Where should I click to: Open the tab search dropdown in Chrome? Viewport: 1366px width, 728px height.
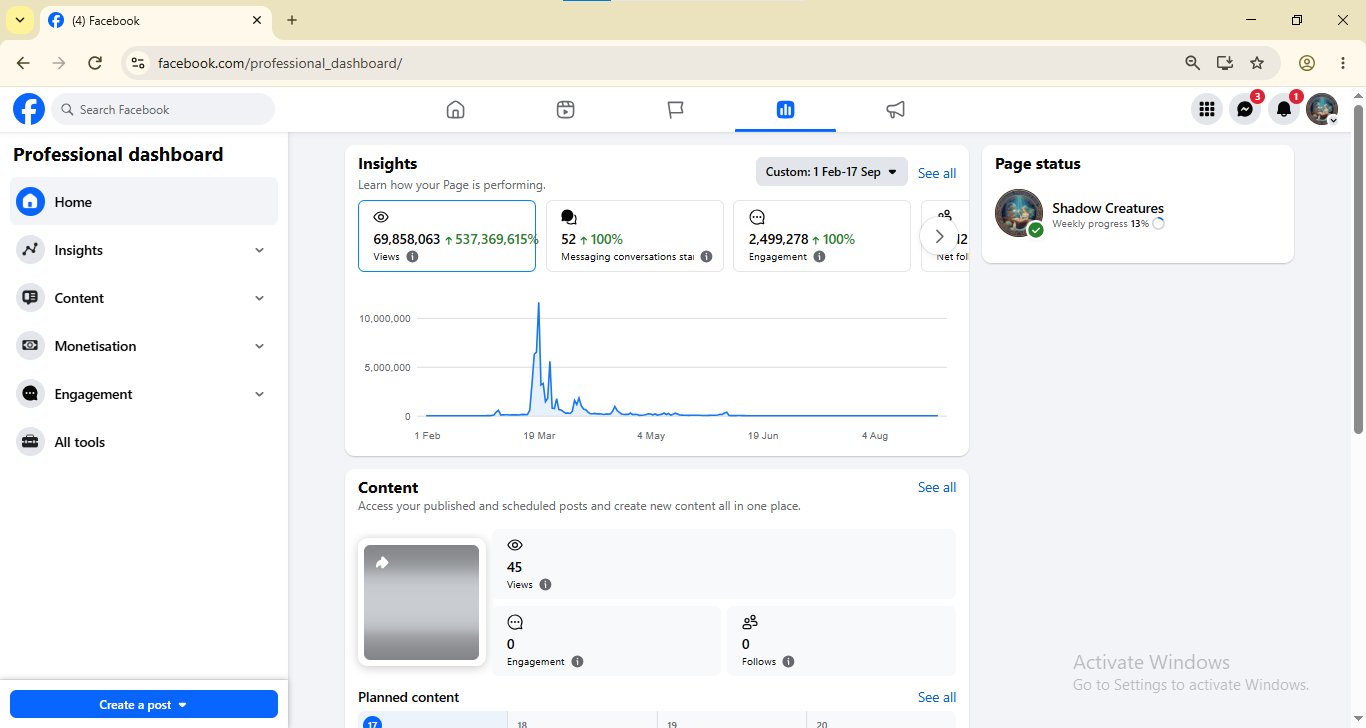coord(19,20)
